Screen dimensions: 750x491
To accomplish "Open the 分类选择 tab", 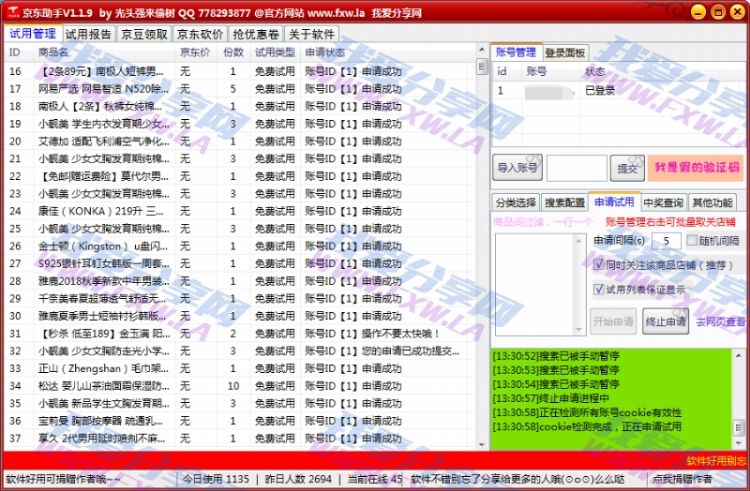I will 516,203.
